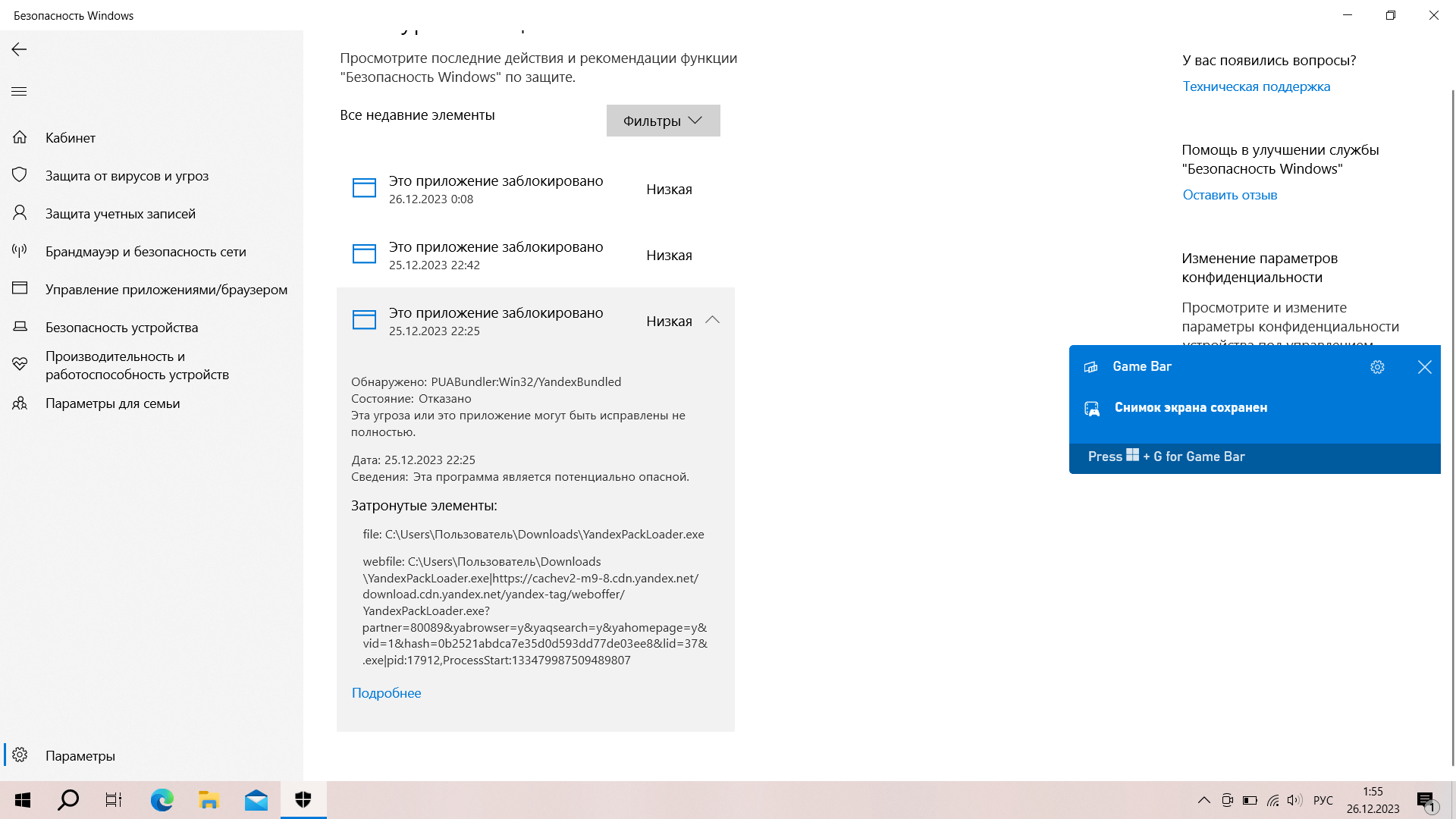Expand blocked app entry from 25.12.2023 22:42
1456x819 pixels.
(x=535, y=255)
